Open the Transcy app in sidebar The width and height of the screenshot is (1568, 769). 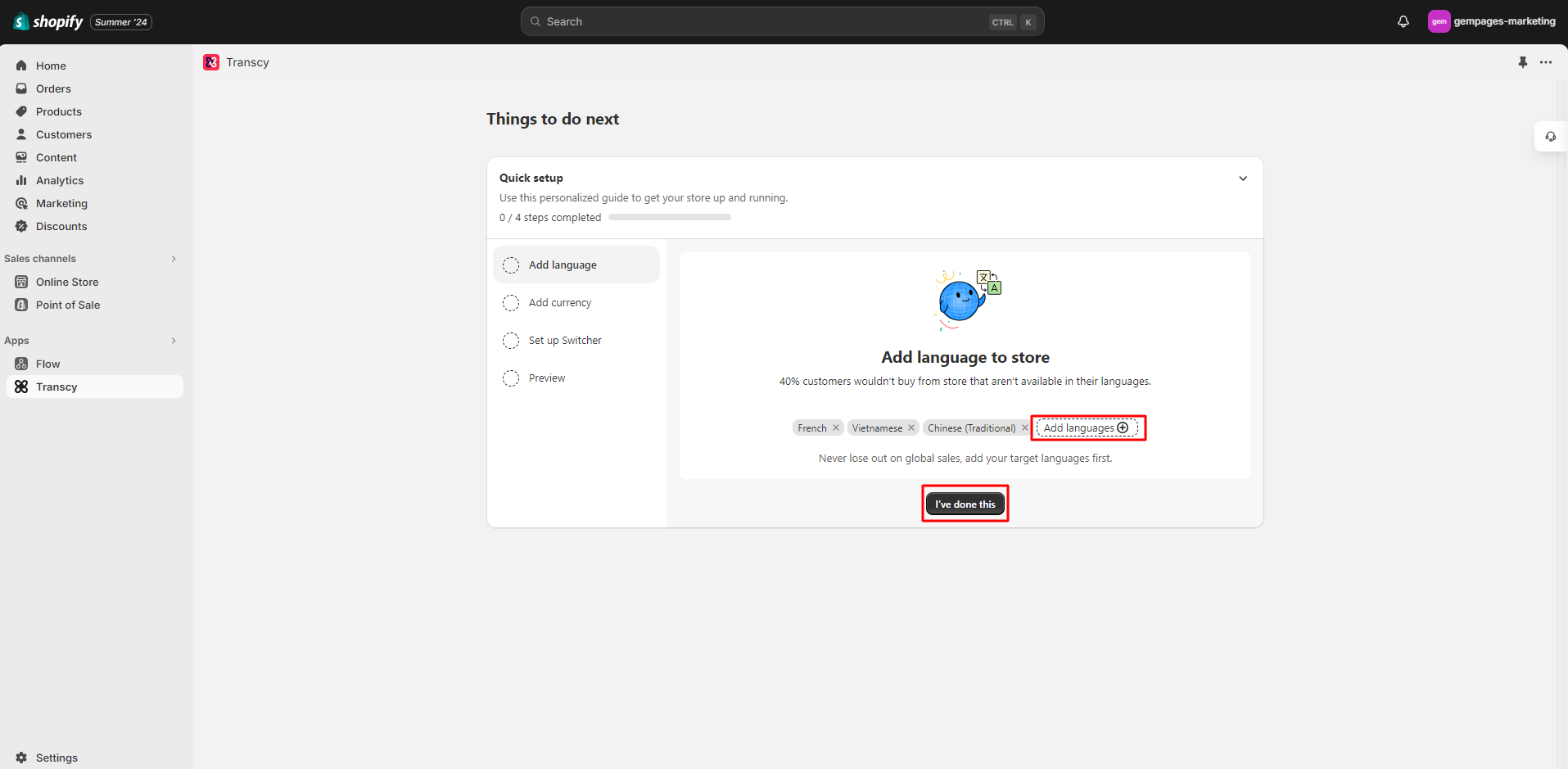pos(57,387)
